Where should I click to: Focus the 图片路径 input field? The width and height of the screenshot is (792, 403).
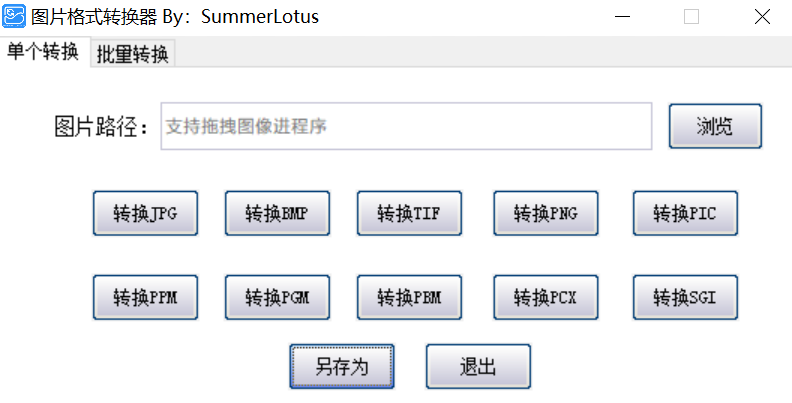pos(406,127)
